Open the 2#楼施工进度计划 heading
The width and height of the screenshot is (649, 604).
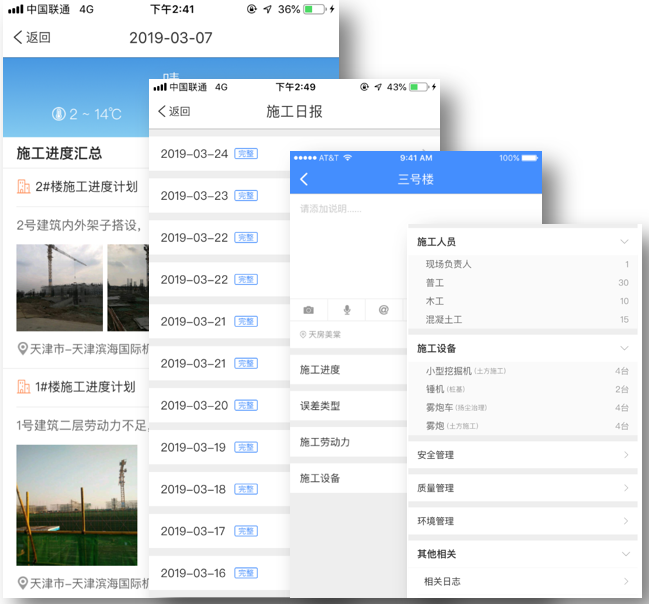click(x=87, y=187)
